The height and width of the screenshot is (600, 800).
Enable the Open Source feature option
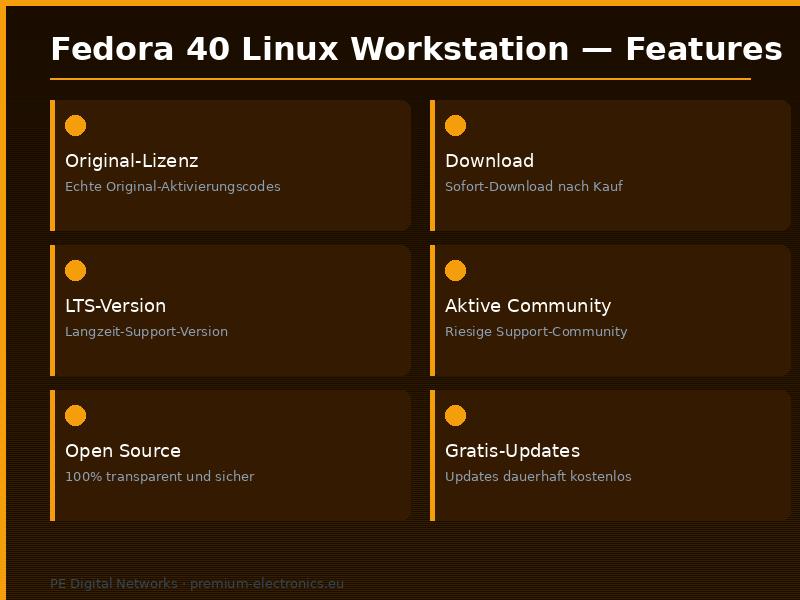(230, 455)
